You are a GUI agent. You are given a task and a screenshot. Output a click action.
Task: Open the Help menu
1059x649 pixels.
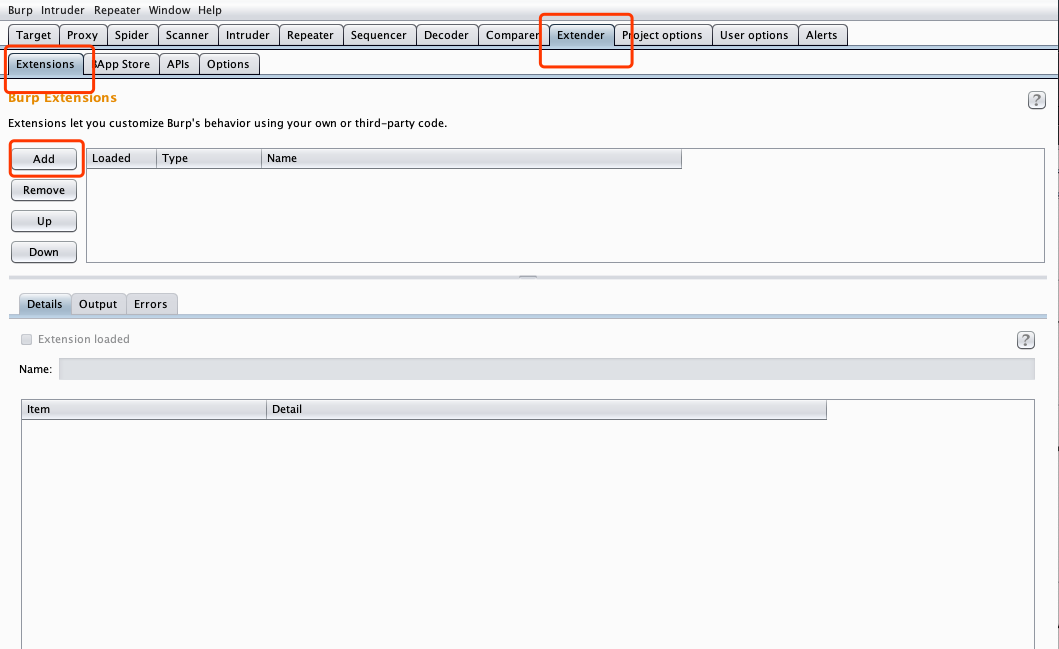point(209,10)
